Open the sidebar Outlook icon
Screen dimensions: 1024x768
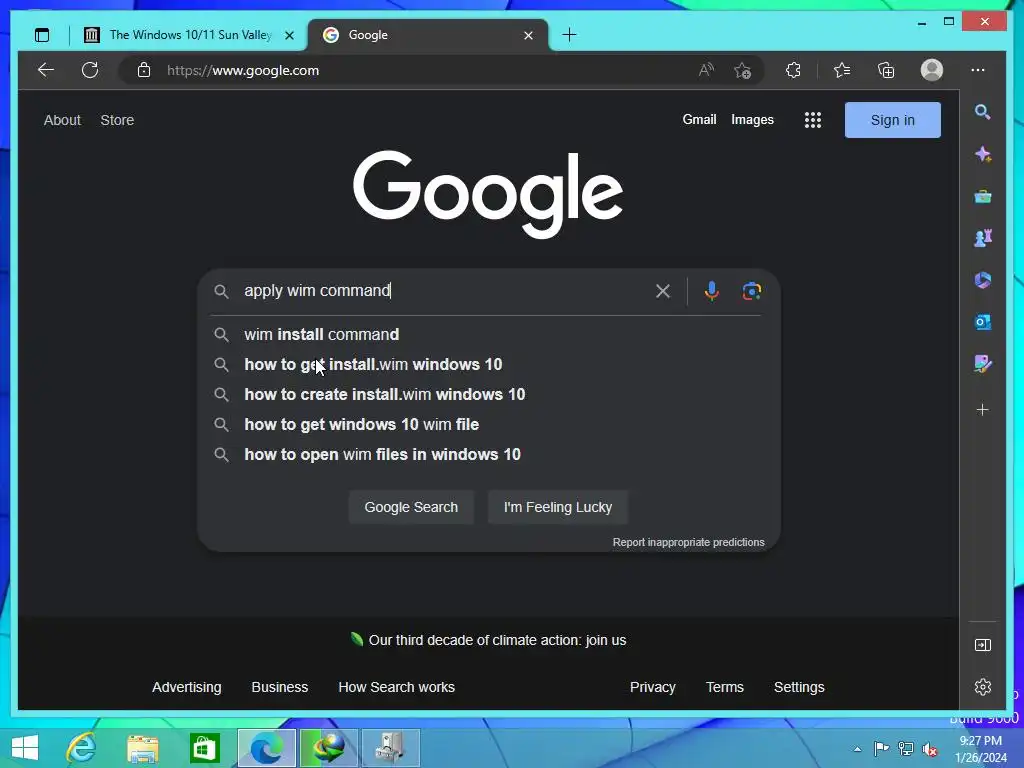(983, 322)
